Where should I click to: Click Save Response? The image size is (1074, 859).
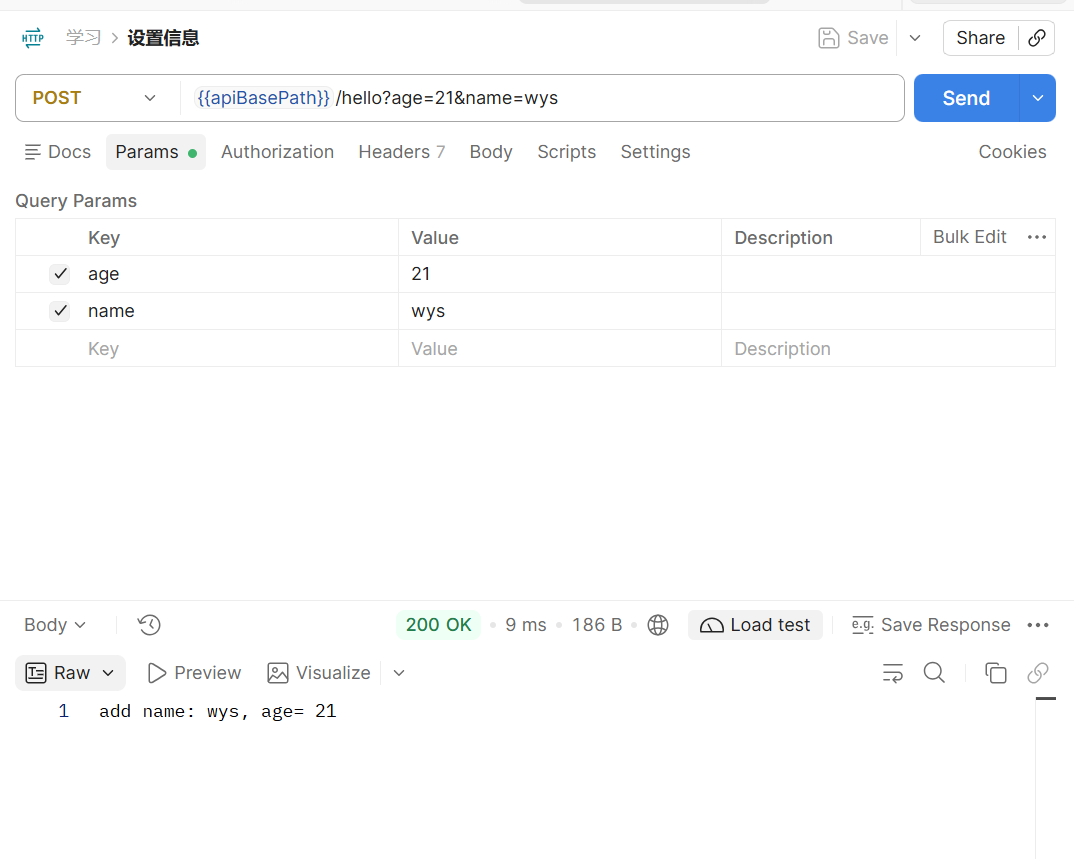tap(931, 625)
